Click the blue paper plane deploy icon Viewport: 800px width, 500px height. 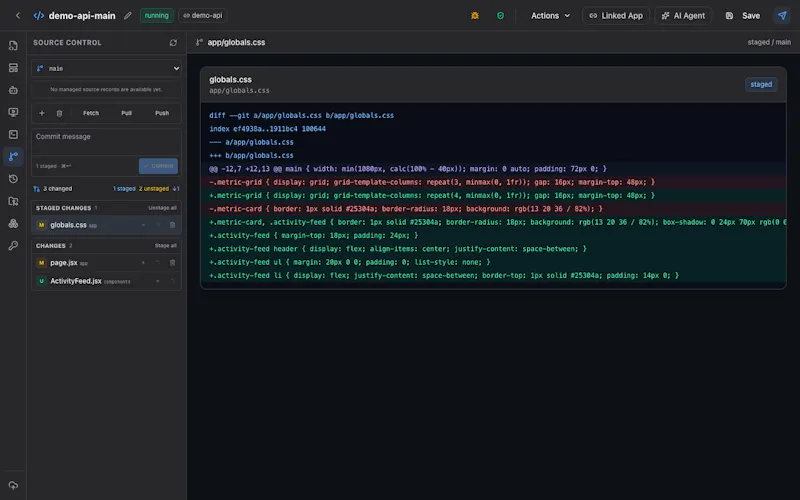tap(782, 15)
